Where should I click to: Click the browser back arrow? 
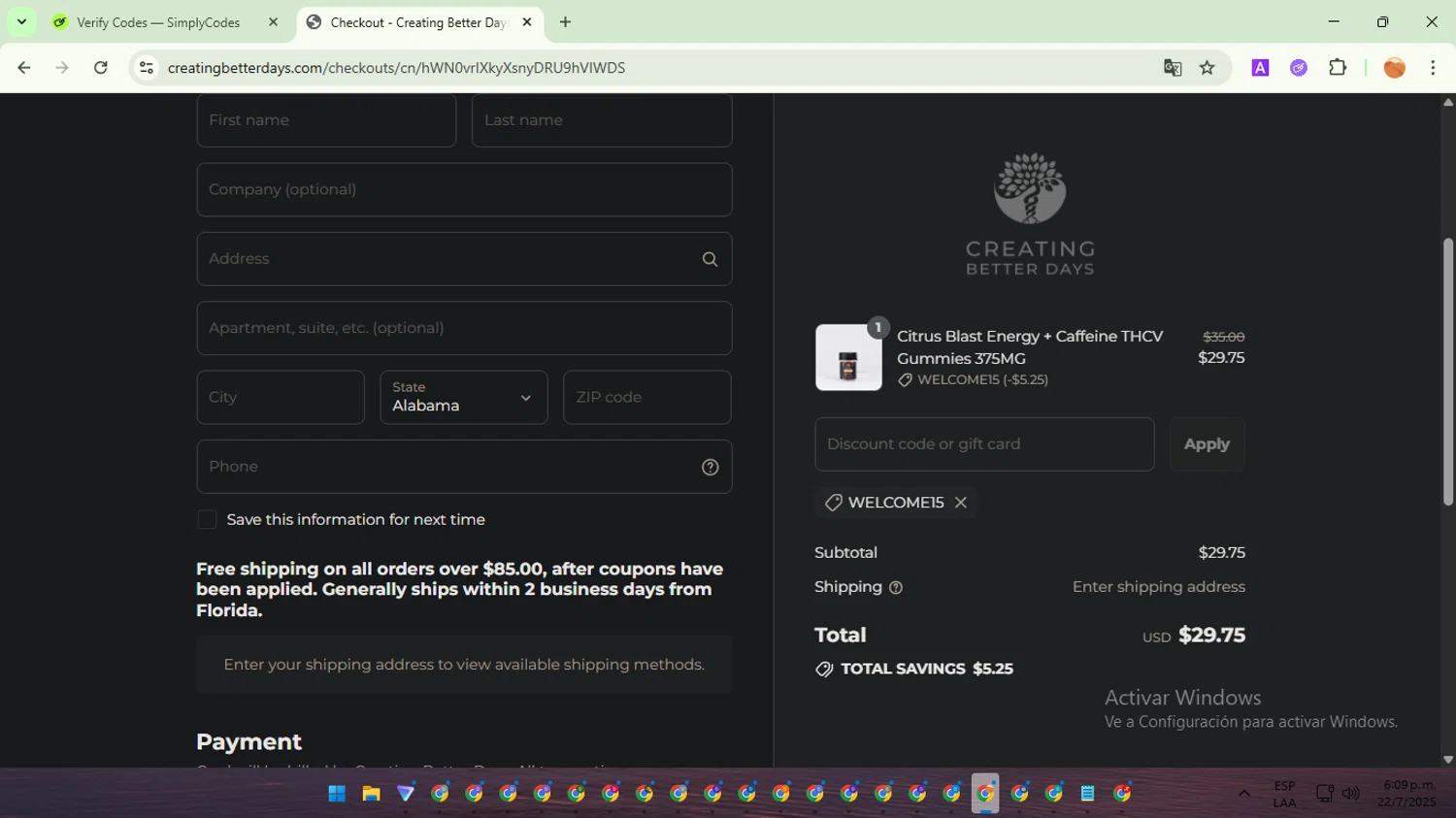(24, 67)
